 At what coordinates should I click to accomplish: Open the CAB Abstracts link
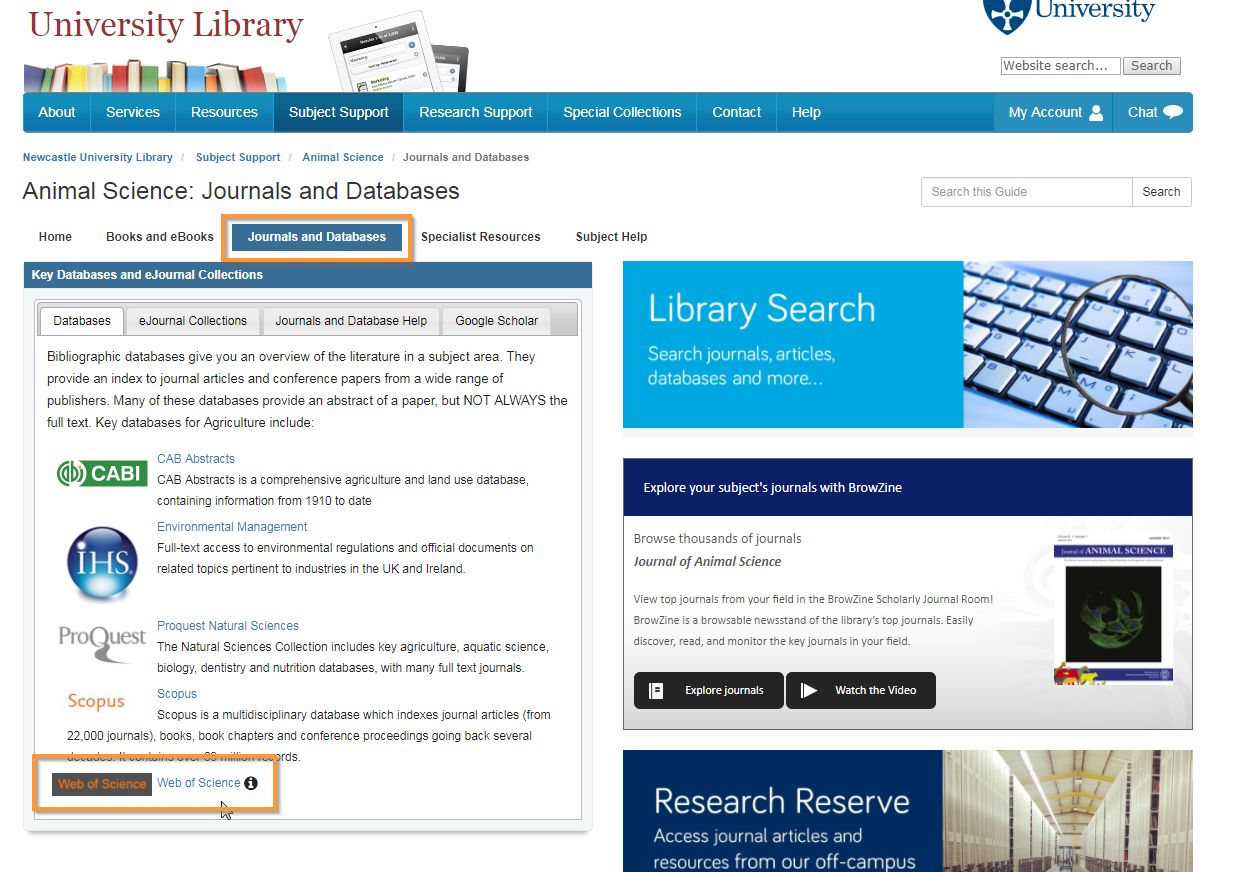(x=196, y=459)
